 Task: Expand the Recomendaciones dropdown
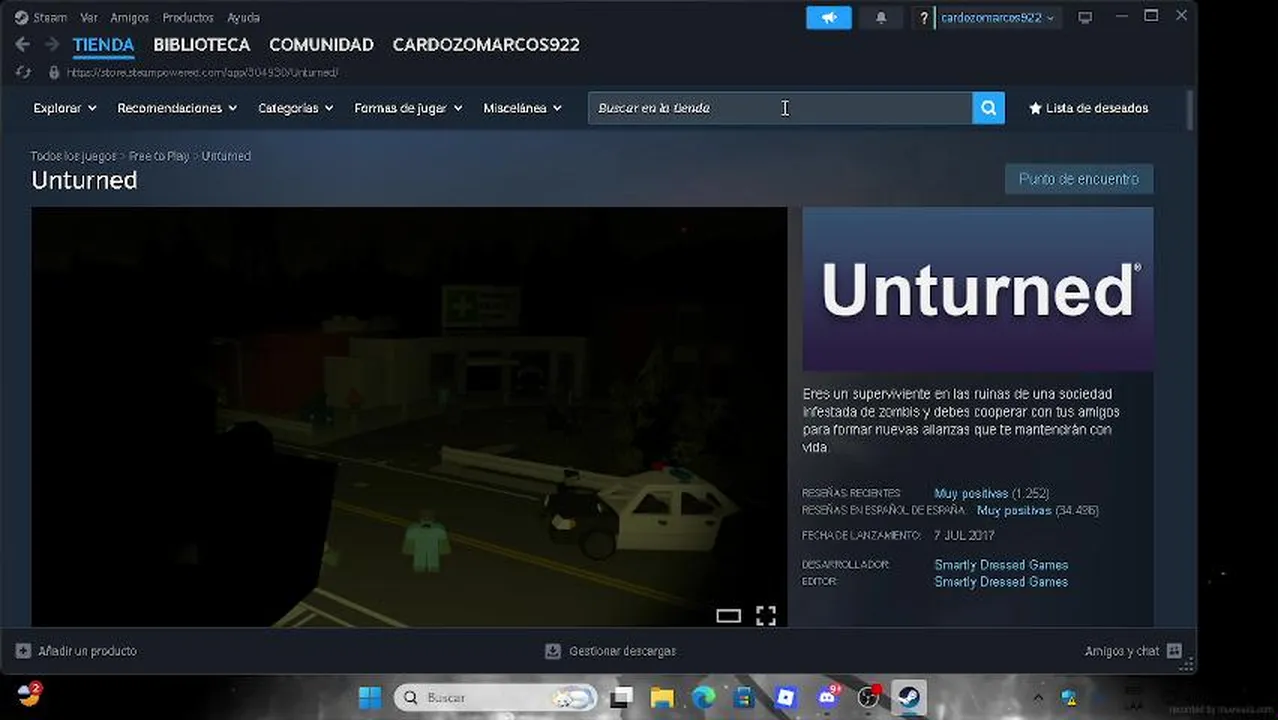coord(177,108)
